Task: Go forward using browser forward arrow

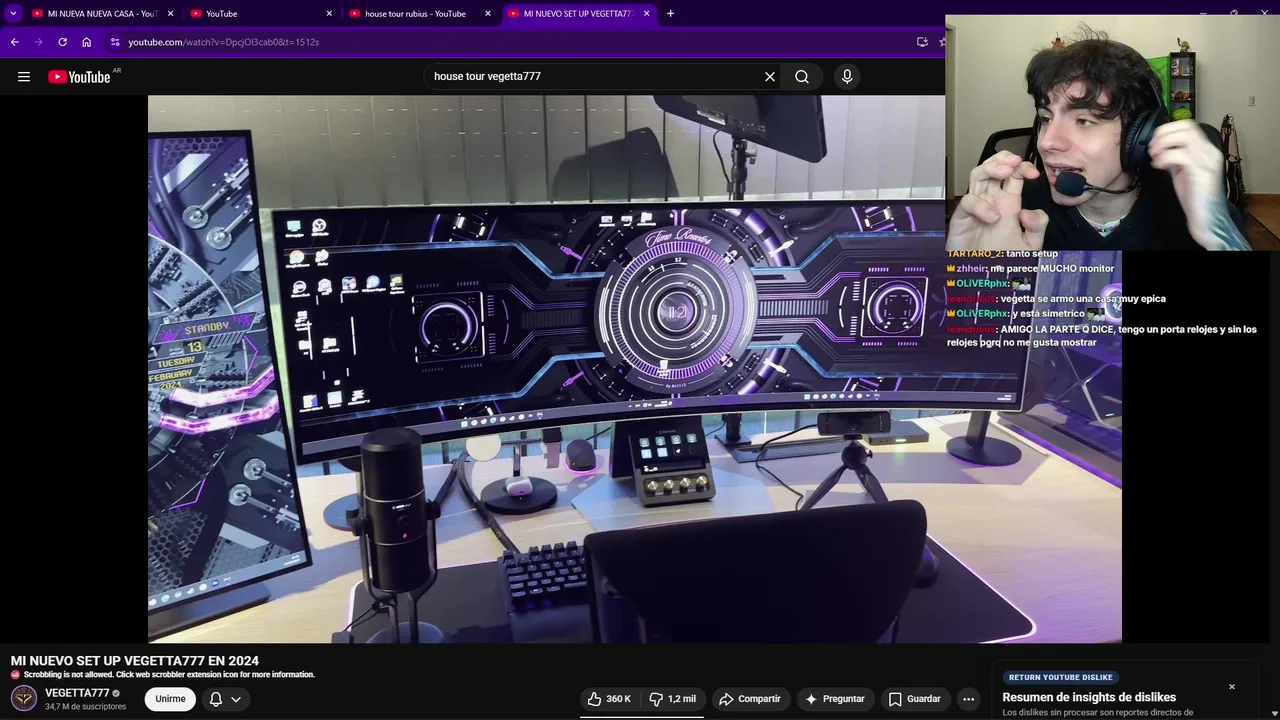Action: 38,42
